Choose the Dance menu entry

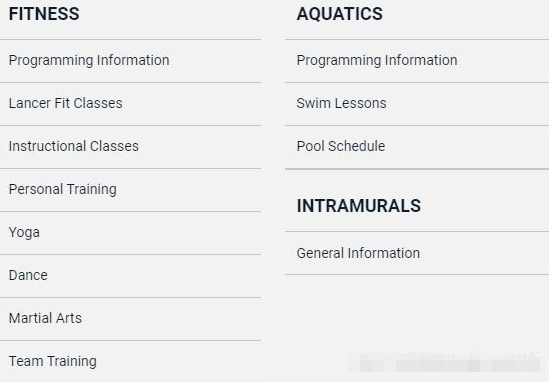[28, 275]
